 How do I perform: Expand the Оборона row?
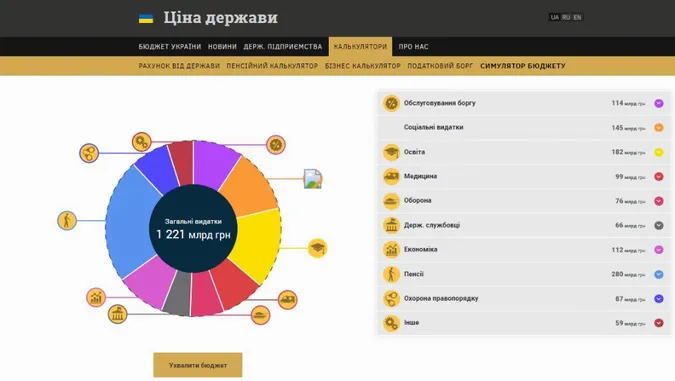[x=659, y=201]
